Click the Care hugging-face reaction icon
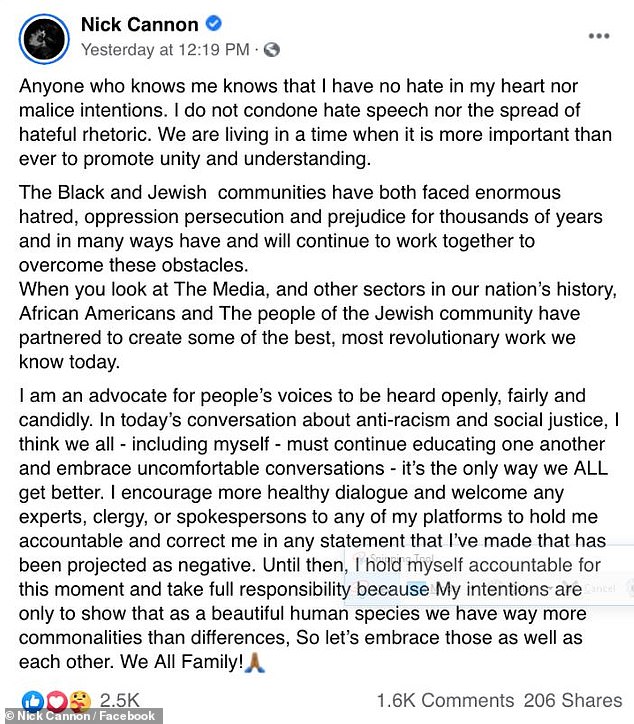634x724 pixels. coord(80,702)
